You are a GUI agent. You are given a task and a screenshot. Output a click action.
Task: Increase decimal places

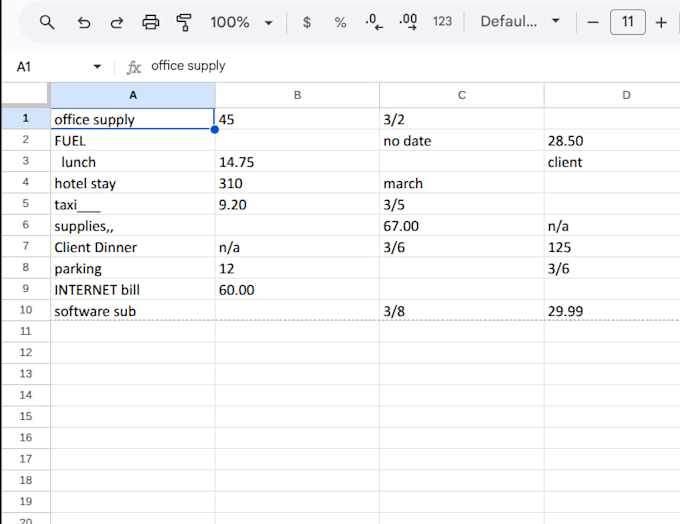(408, 22)
